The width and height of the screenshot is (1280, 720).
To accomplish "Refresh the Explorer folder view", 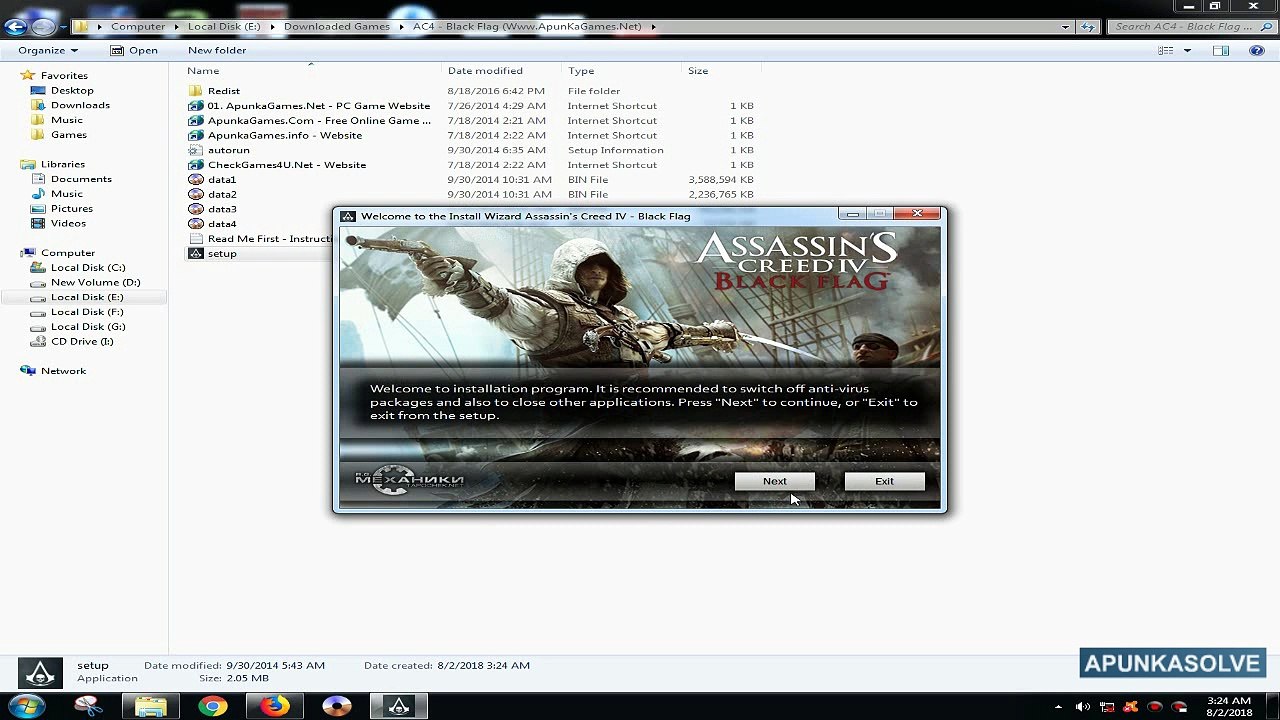I will click(x=1088, y=27).
